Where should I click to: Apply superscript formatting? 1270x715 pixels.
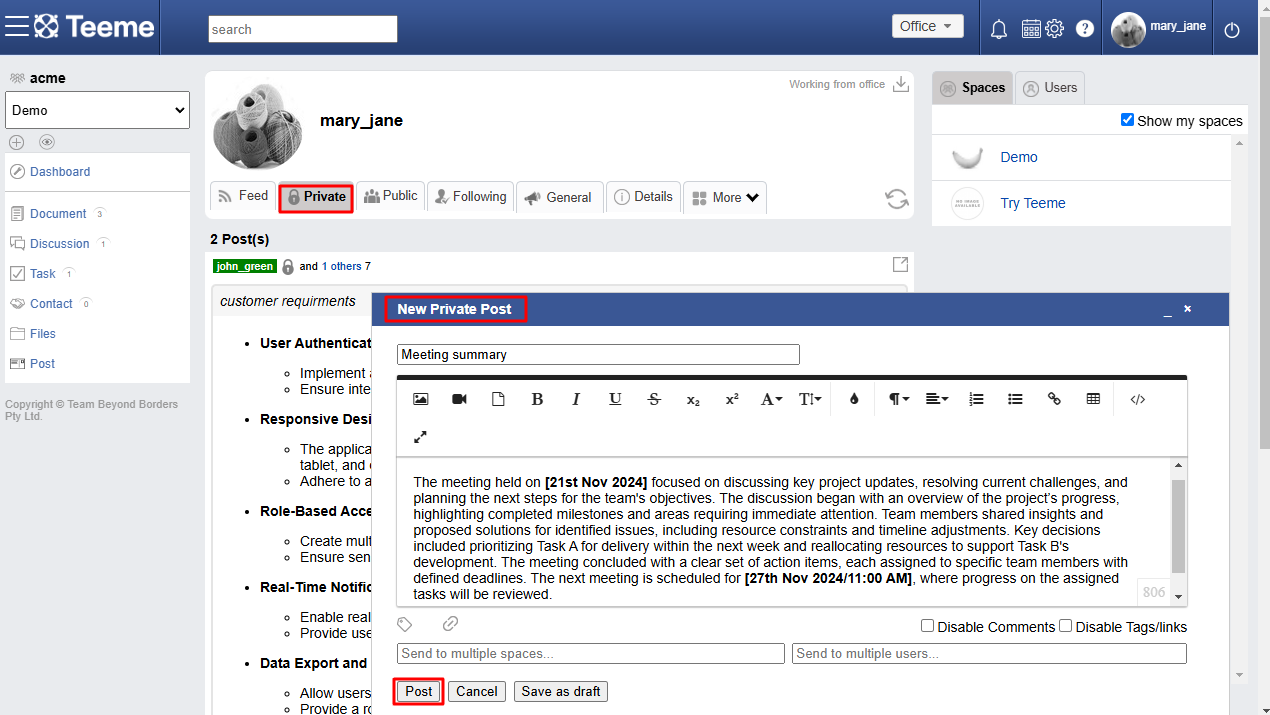click(x=732, y=399)
